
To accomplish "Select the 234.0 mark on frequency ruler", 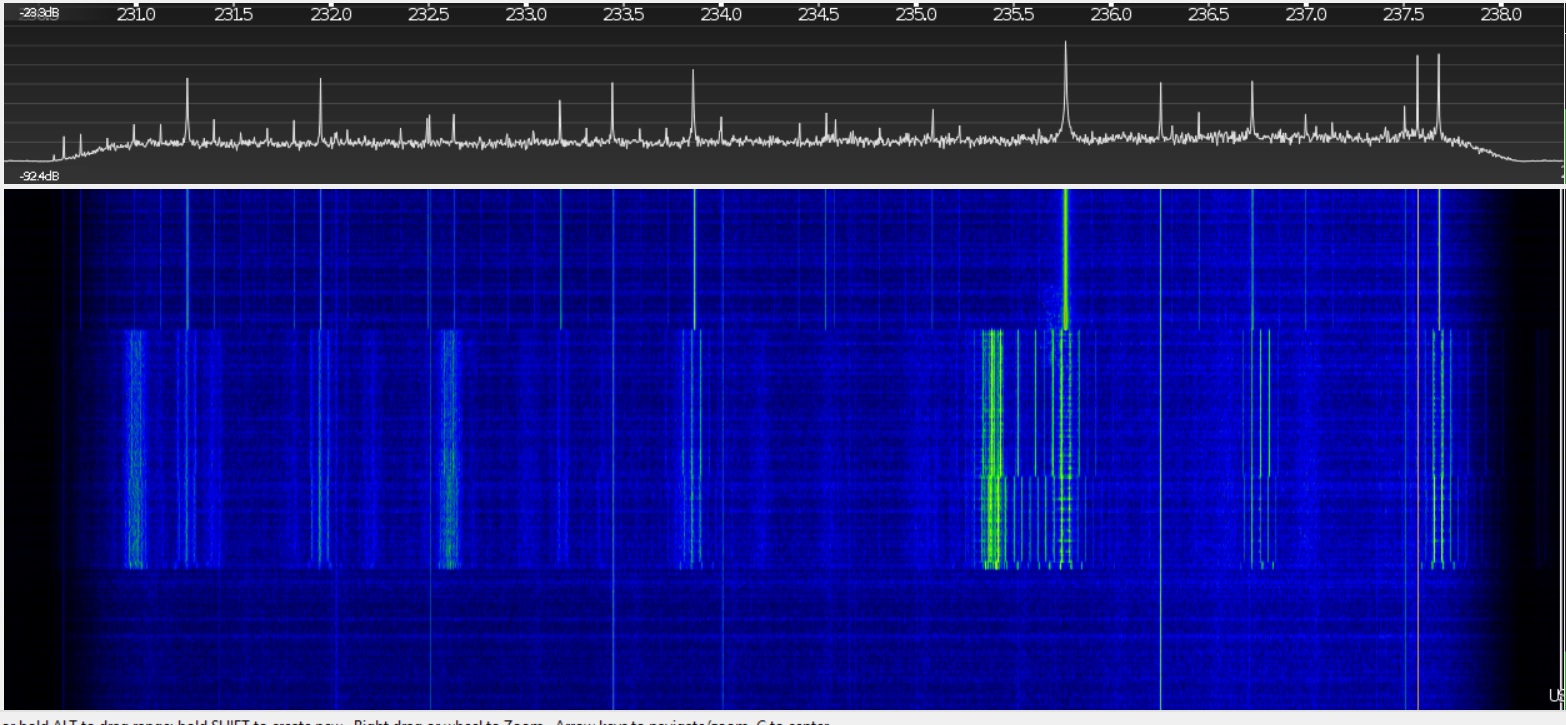I will (721, 14).
